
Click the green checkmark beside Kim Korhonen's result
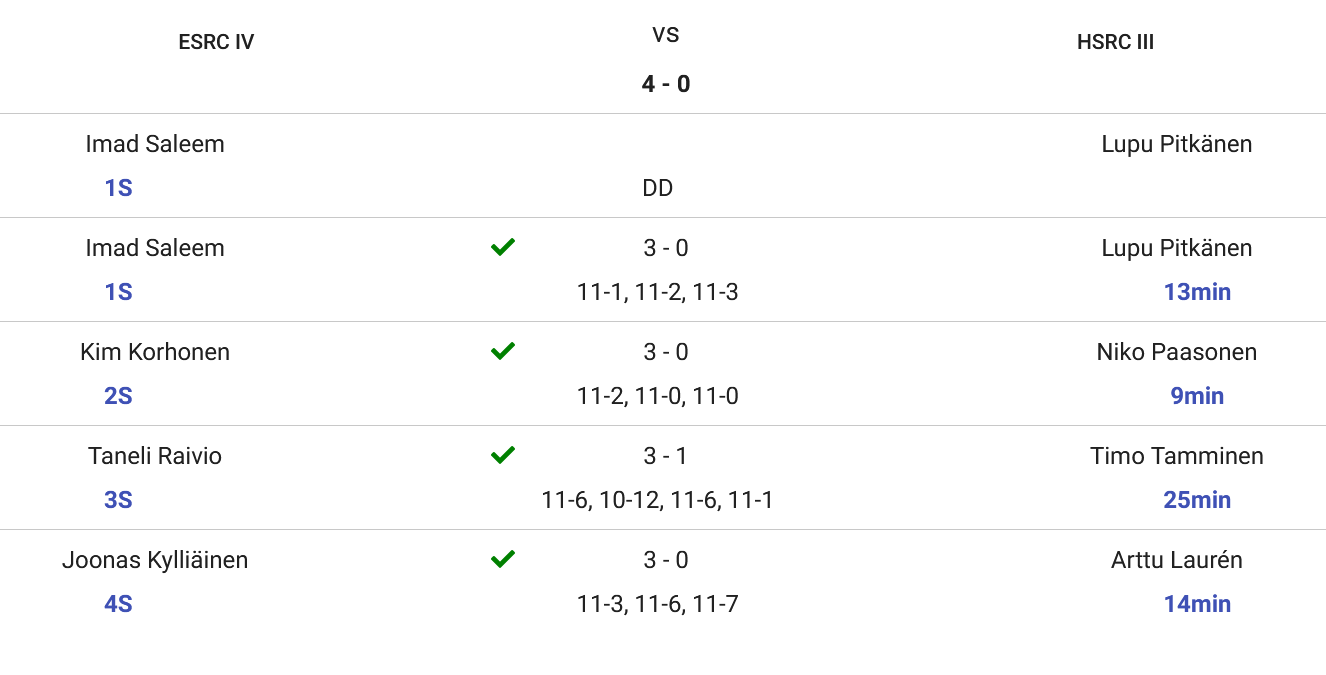coord(503,351)
